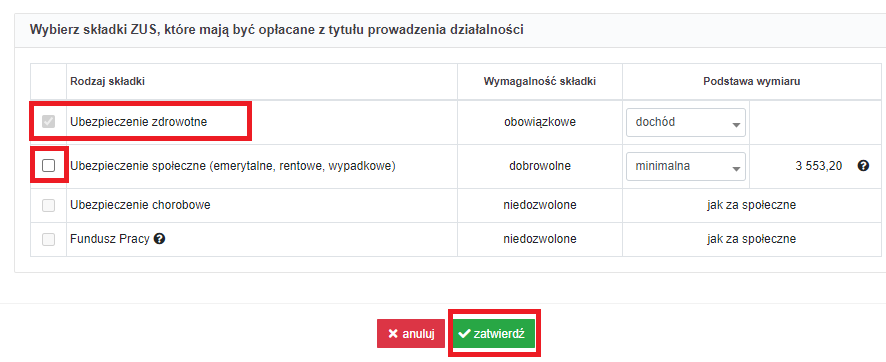The width and height of the screenshot is (886, 362).
Task: Confirm with the green zatwierdź button
Action: pos(493,334)
